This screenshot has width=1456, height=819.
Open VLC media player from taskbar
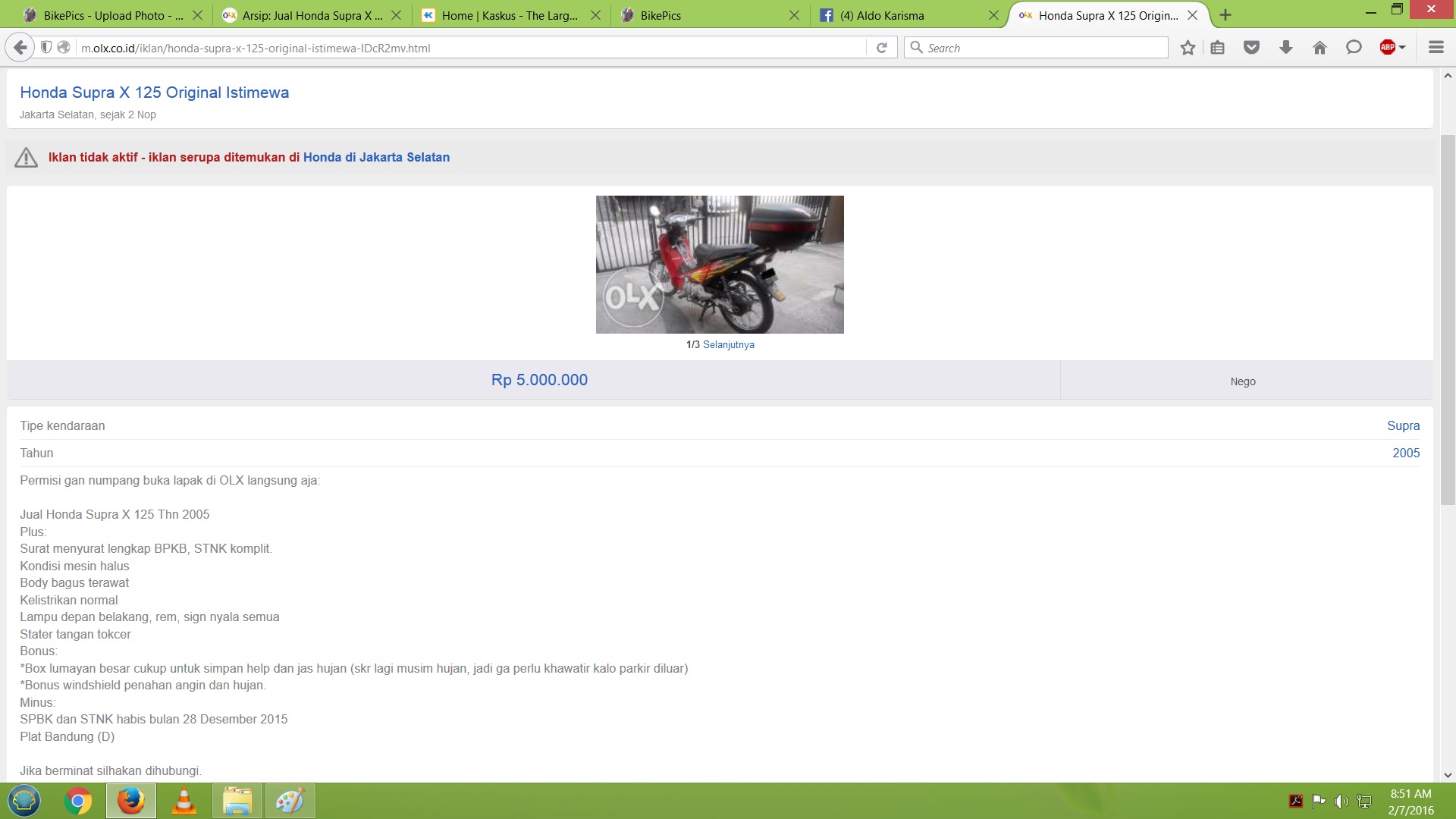(184, 801)
